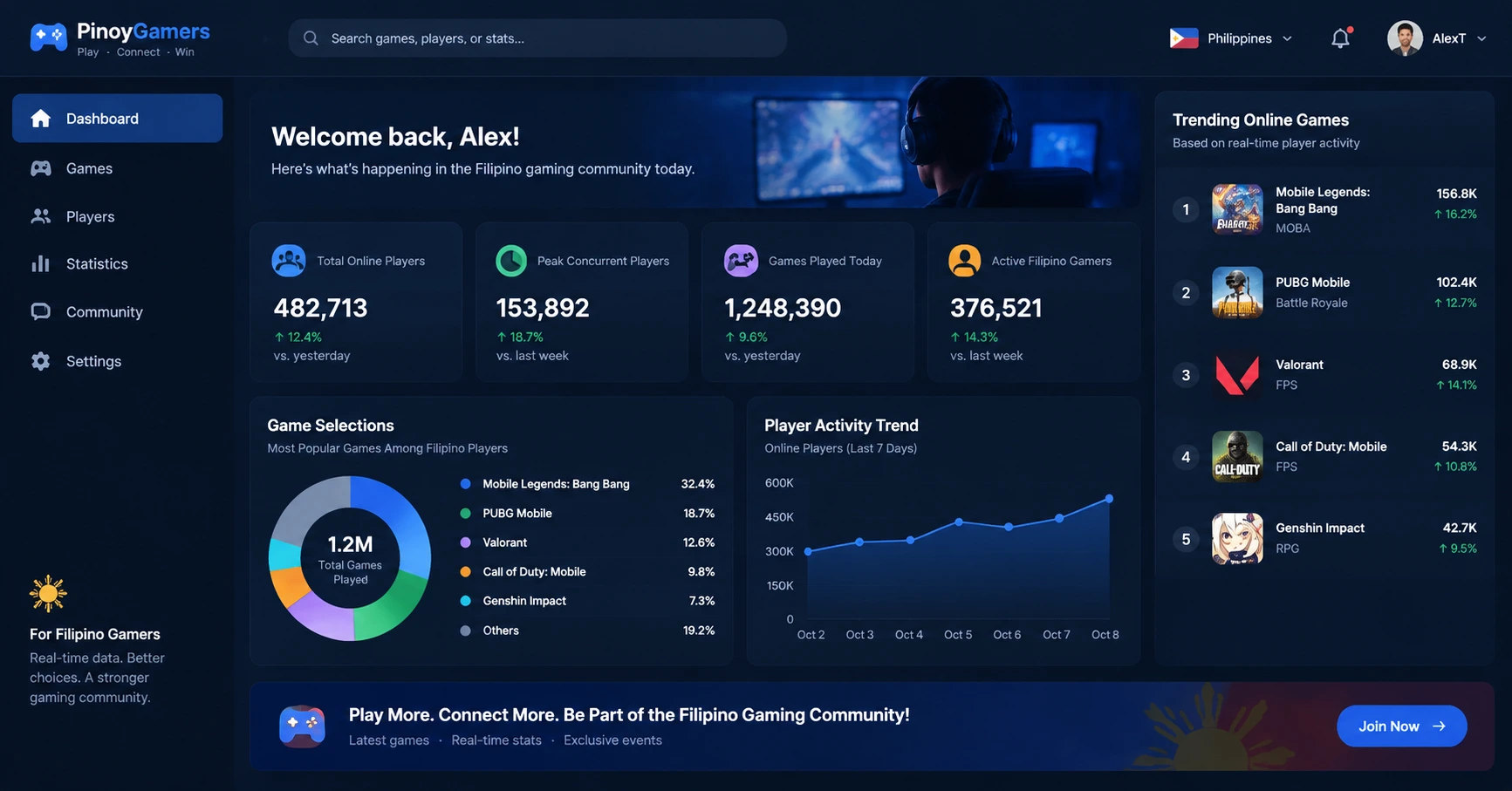
Task: Open Call of Duty: Mobile thumbnail
Action: click(1237, 456)
